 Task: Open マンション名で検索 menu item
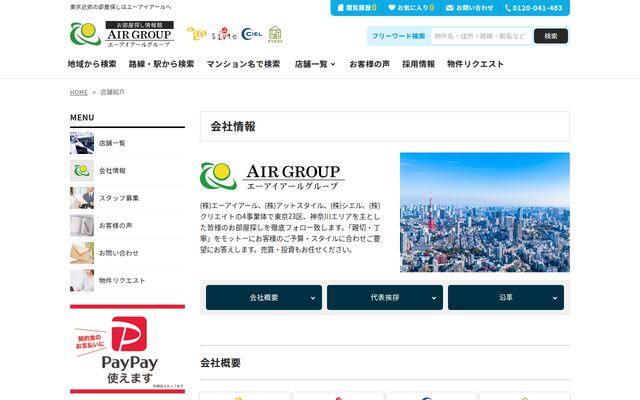243,64
